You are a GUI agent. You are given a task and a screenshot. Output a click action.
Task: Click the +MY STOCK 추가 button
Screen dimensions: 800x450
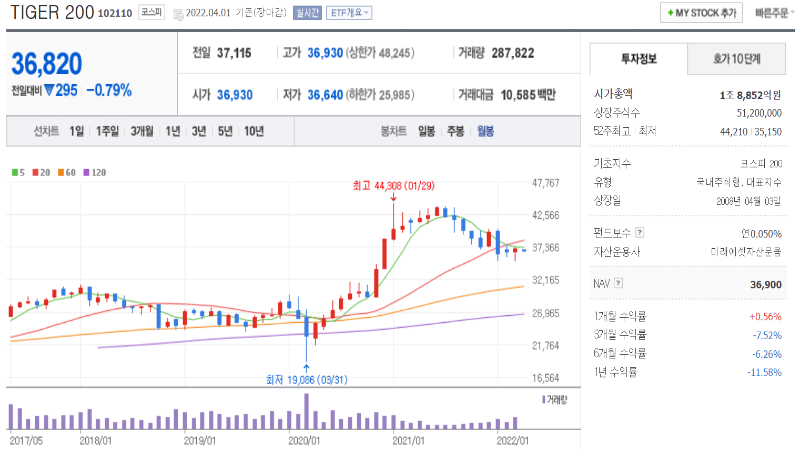[701, 13]
